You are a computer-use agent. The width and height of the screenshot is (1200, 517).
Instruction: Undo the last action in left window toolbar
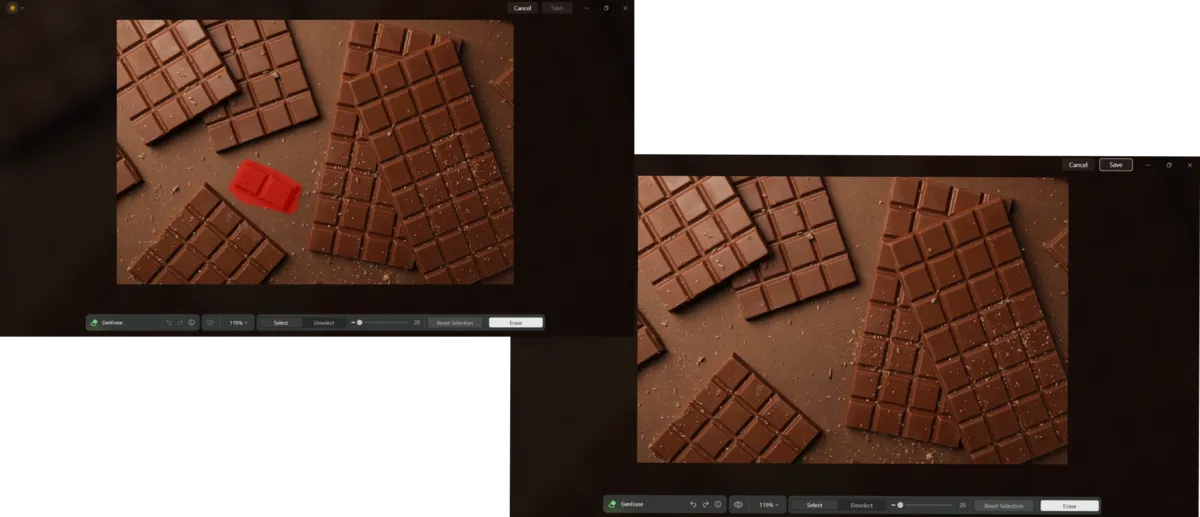point(168,323)
